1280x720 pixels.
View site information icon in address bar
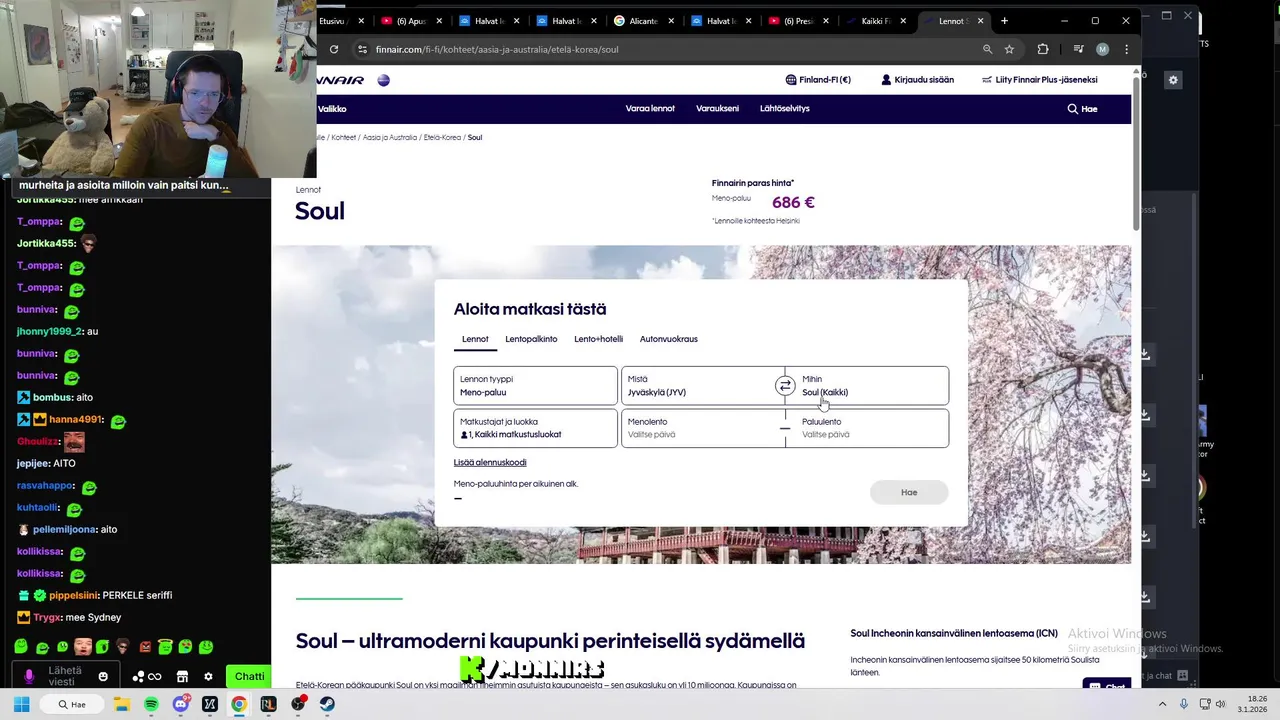click(x=362, y=49)
